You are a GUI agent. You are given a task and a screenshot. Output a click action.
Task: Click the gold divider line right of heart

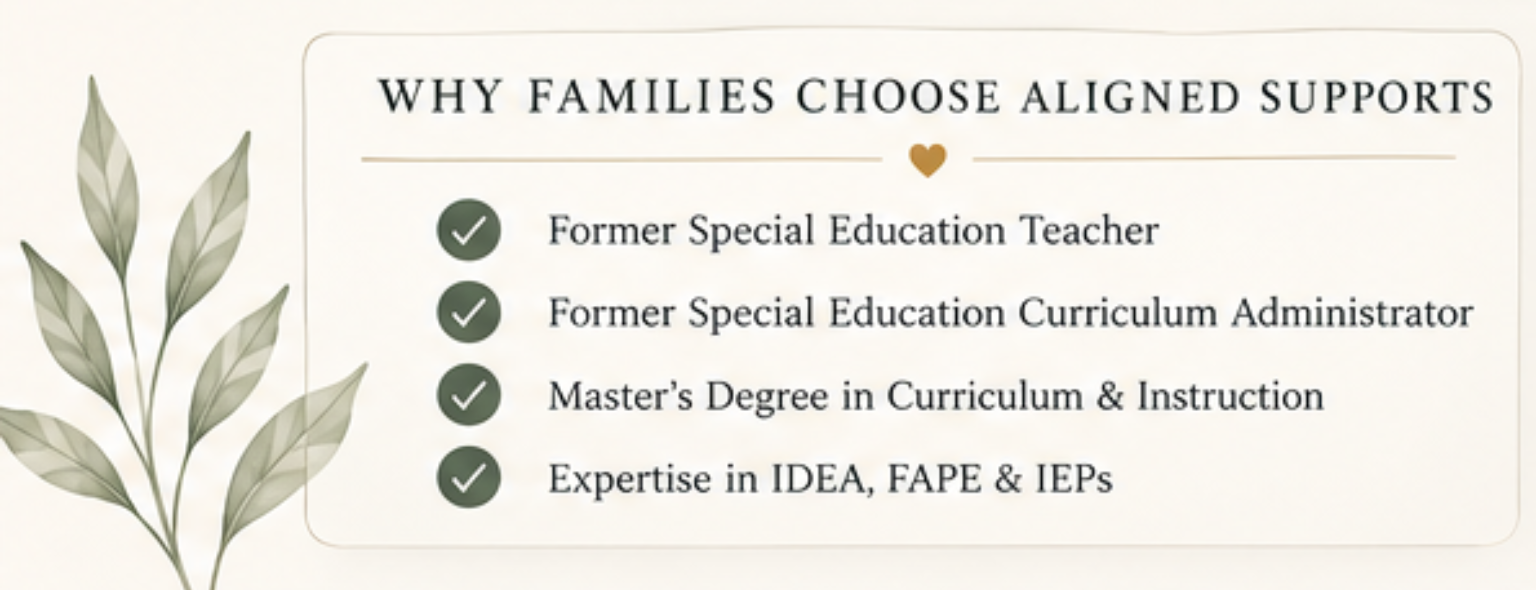[1214, 158]
